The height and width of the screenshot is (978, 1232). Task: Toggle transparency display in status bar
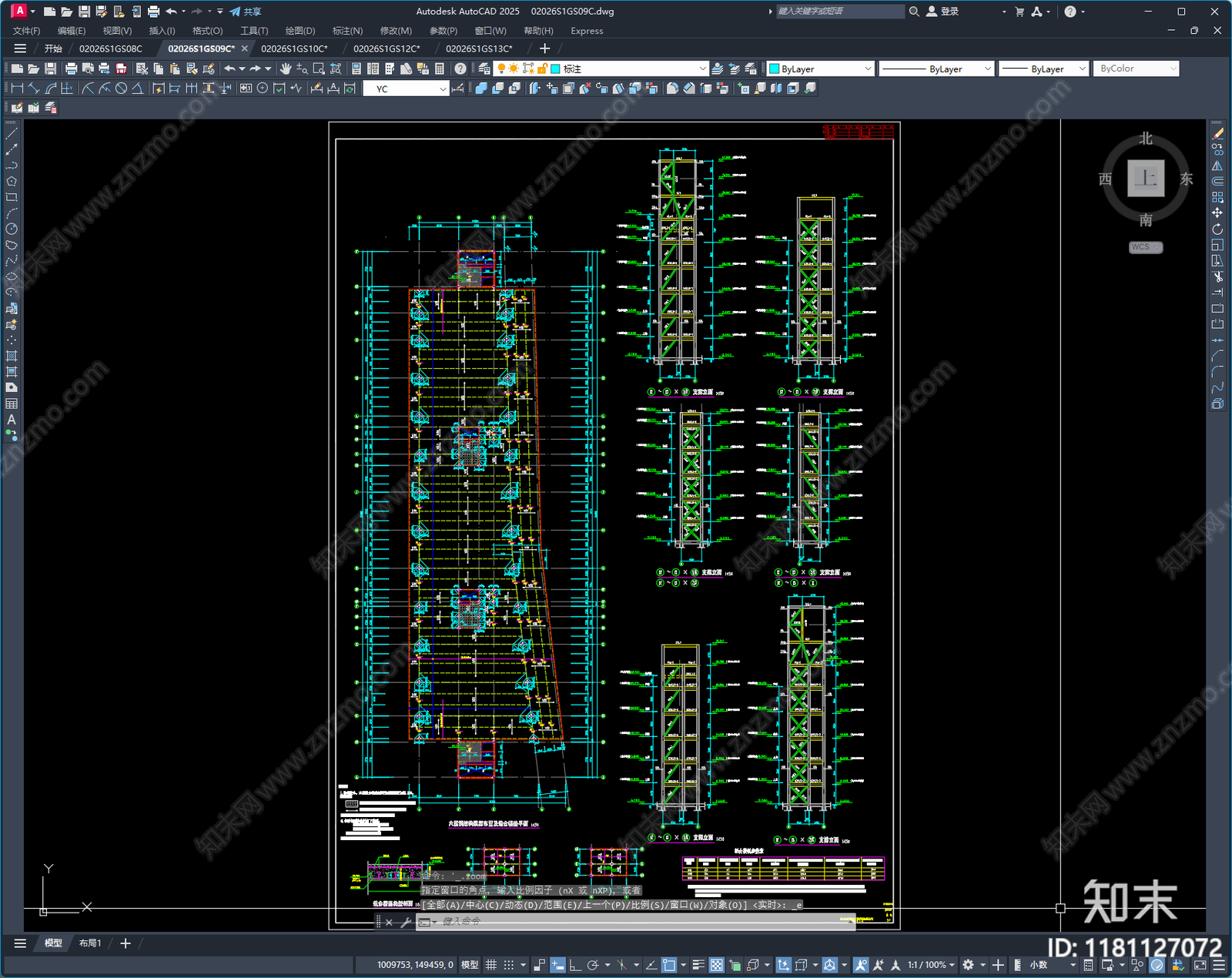click(x=716, y=965)
